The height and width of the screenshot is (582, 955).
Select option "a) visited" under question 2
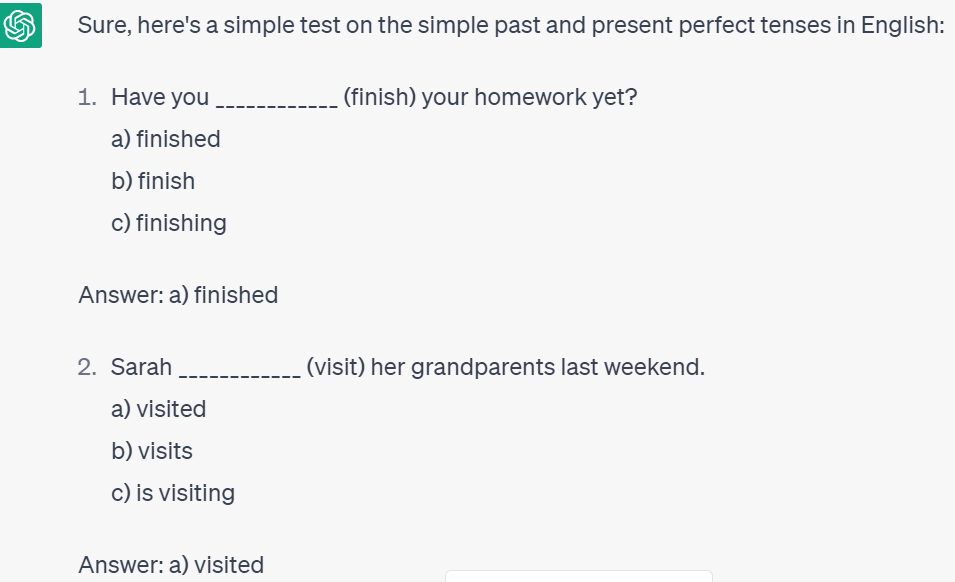[159, 409]
